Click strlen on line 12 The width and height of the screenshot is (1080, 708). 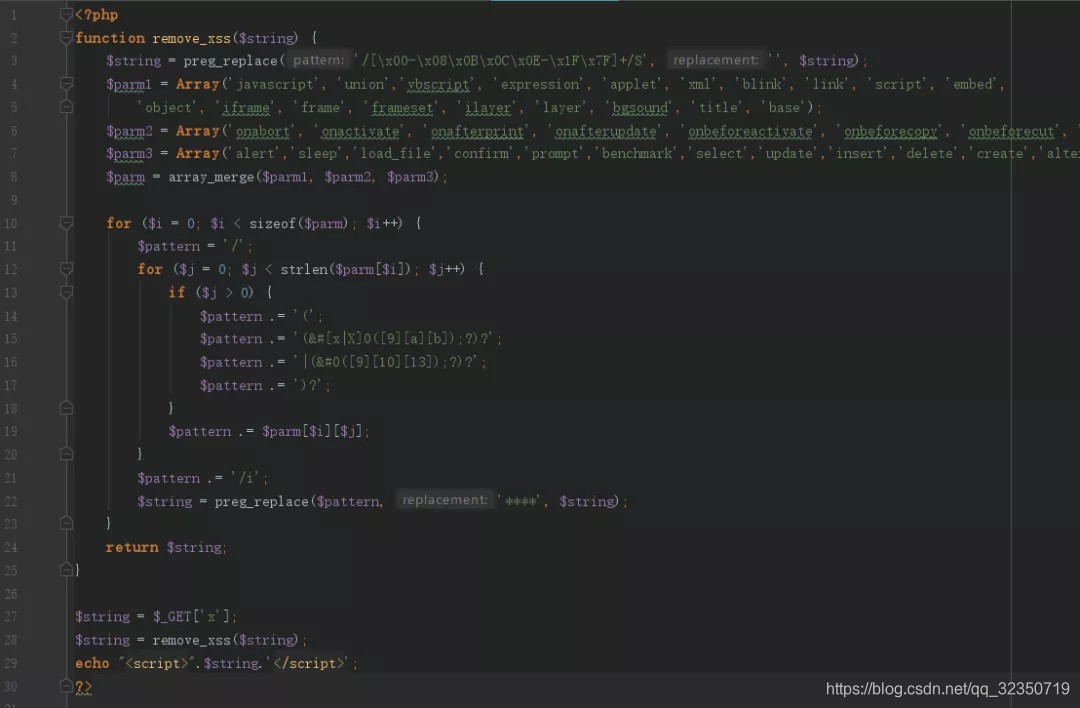tap(304, 269)
